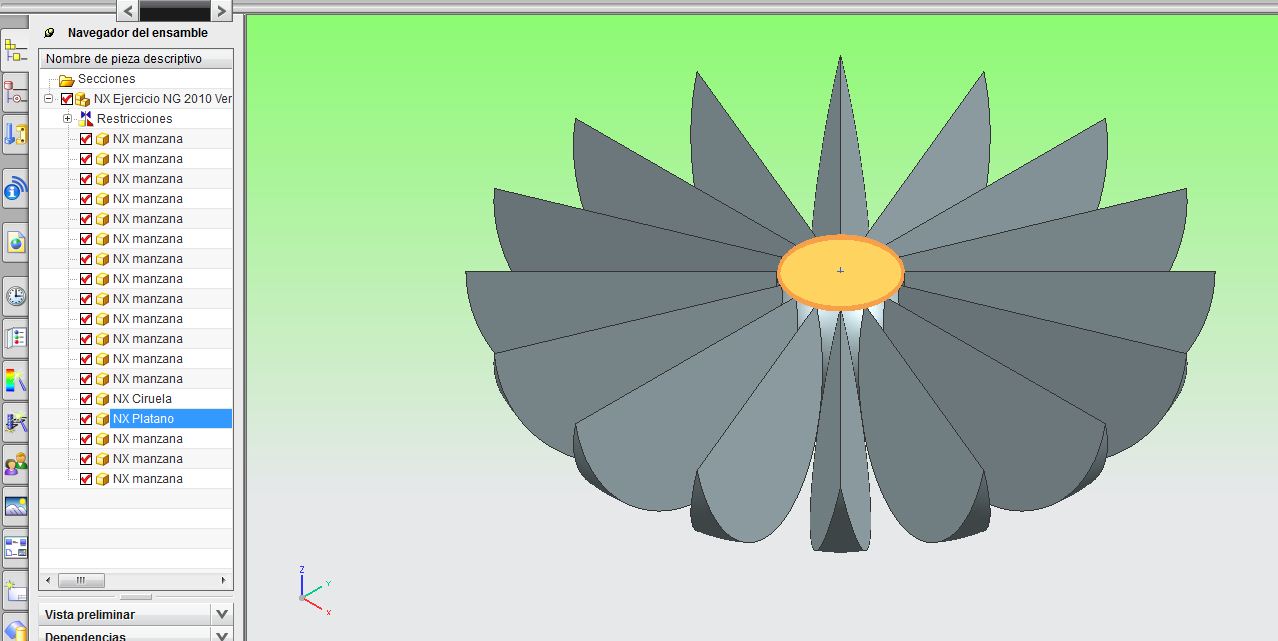The height and width of the screenshot is (641, 1278).
Task: Click the right arrow button above the navigator
Action: pyautogui.click(x=221, y=10)
